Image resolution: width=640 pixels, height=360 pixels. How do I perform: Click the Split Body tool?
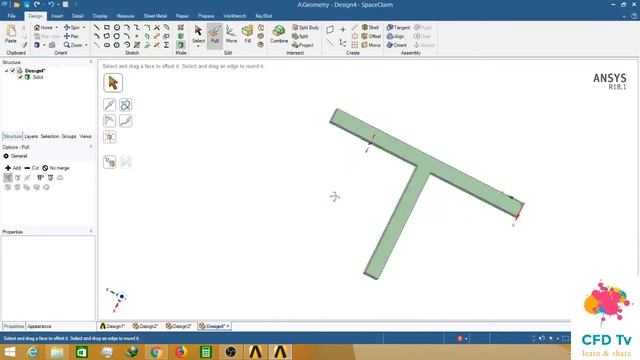click(x=306, y=27)
